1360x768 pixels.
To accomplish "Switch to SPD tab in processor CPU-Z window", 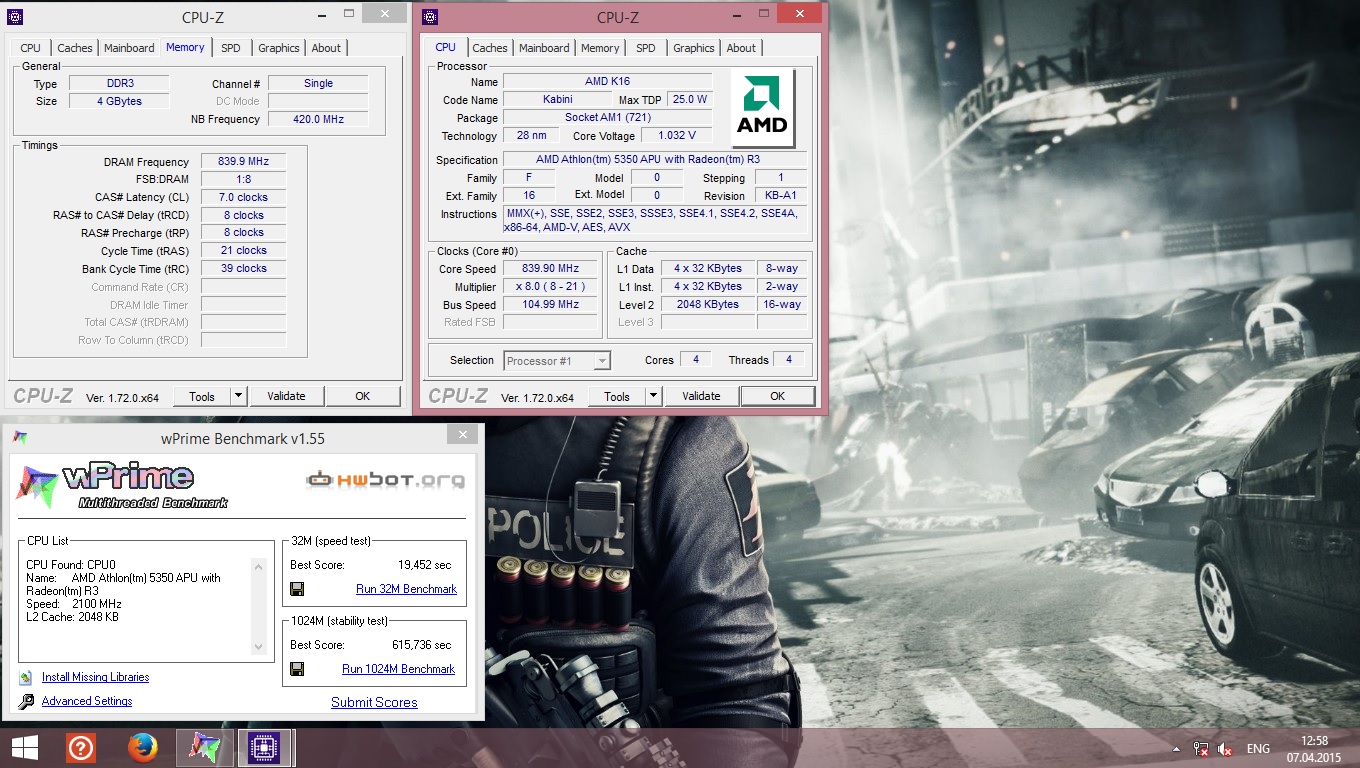I will (x=646, y=48).
